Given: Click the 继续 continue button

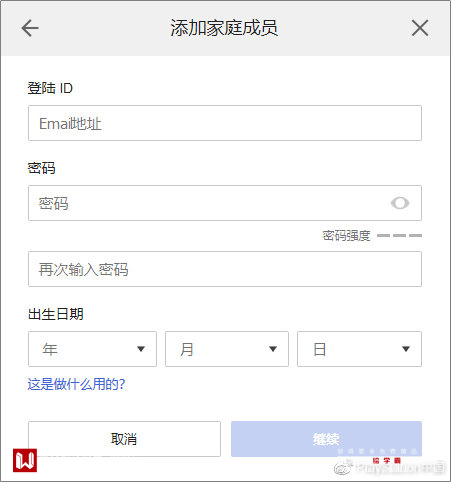Looking at the screenshot, I should pyautogui.click(x=326, y=439).
